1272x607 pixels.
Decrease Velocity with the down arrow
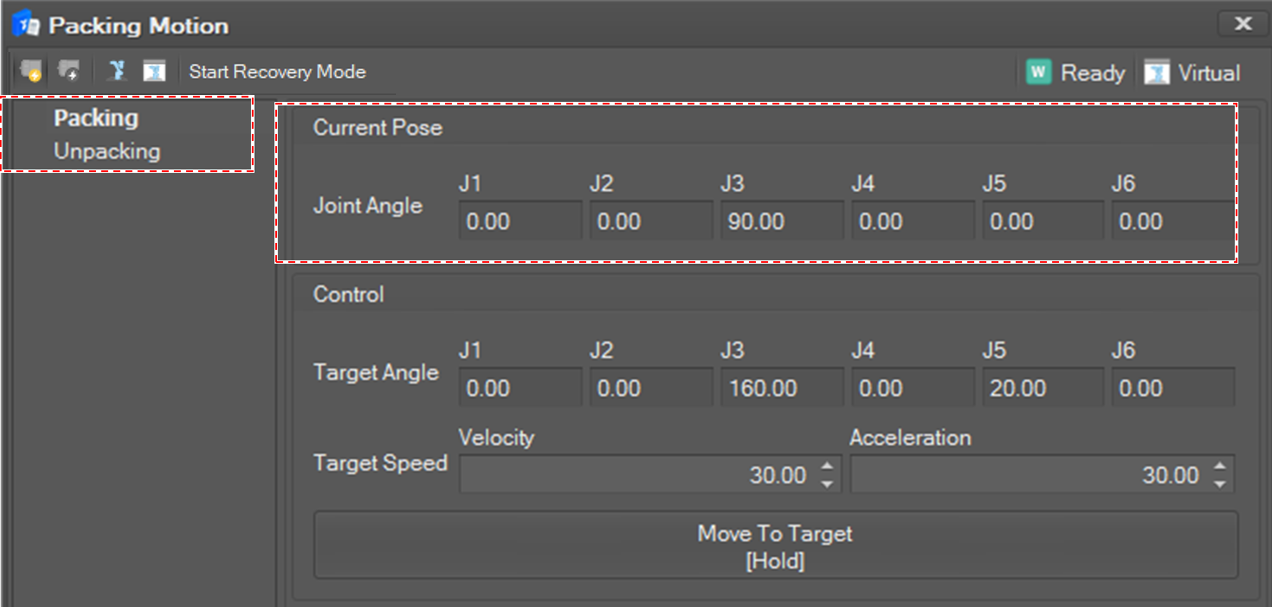click(827, 484)
